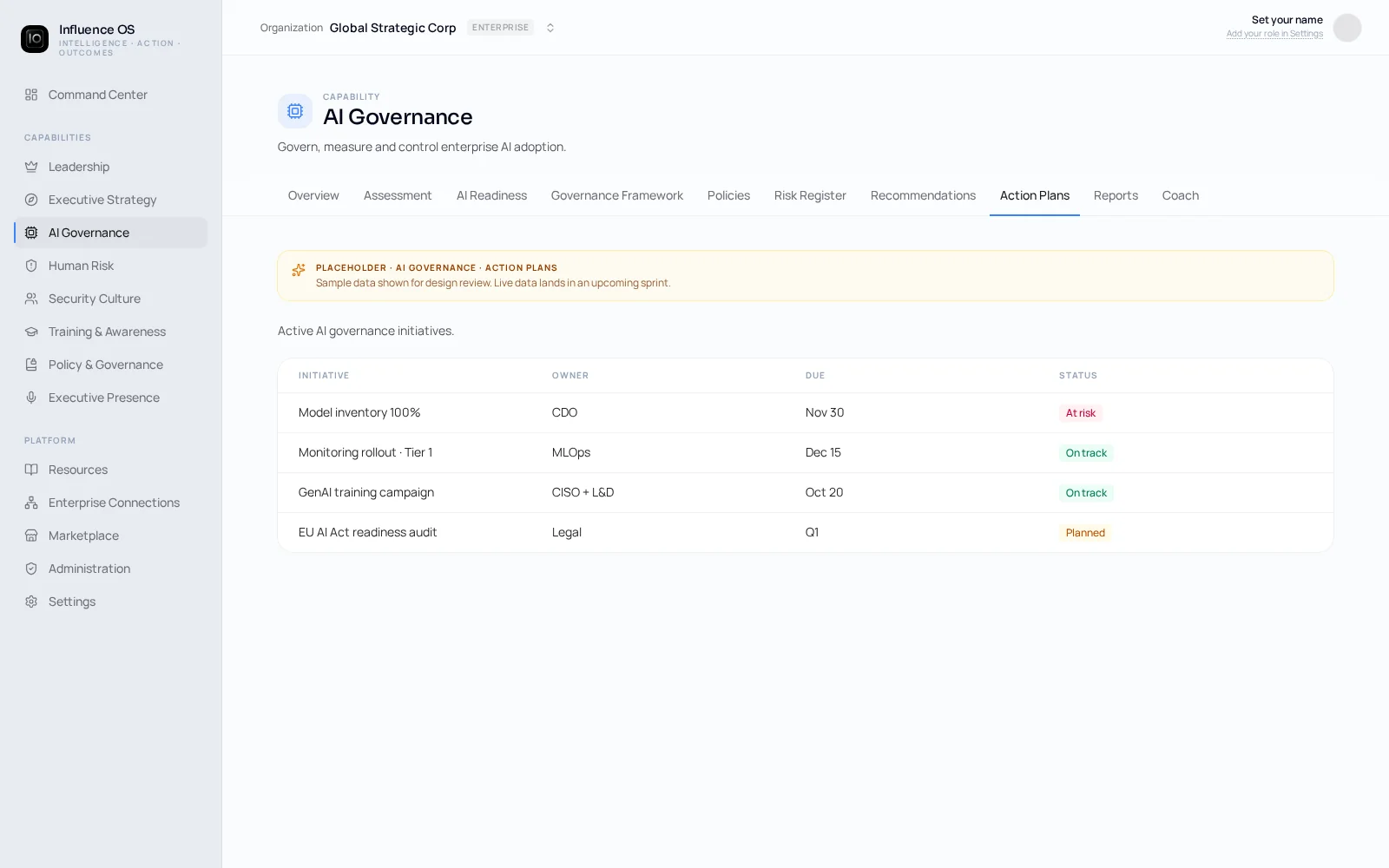Click the 'Set your name' text

(x=1287, y=20)
